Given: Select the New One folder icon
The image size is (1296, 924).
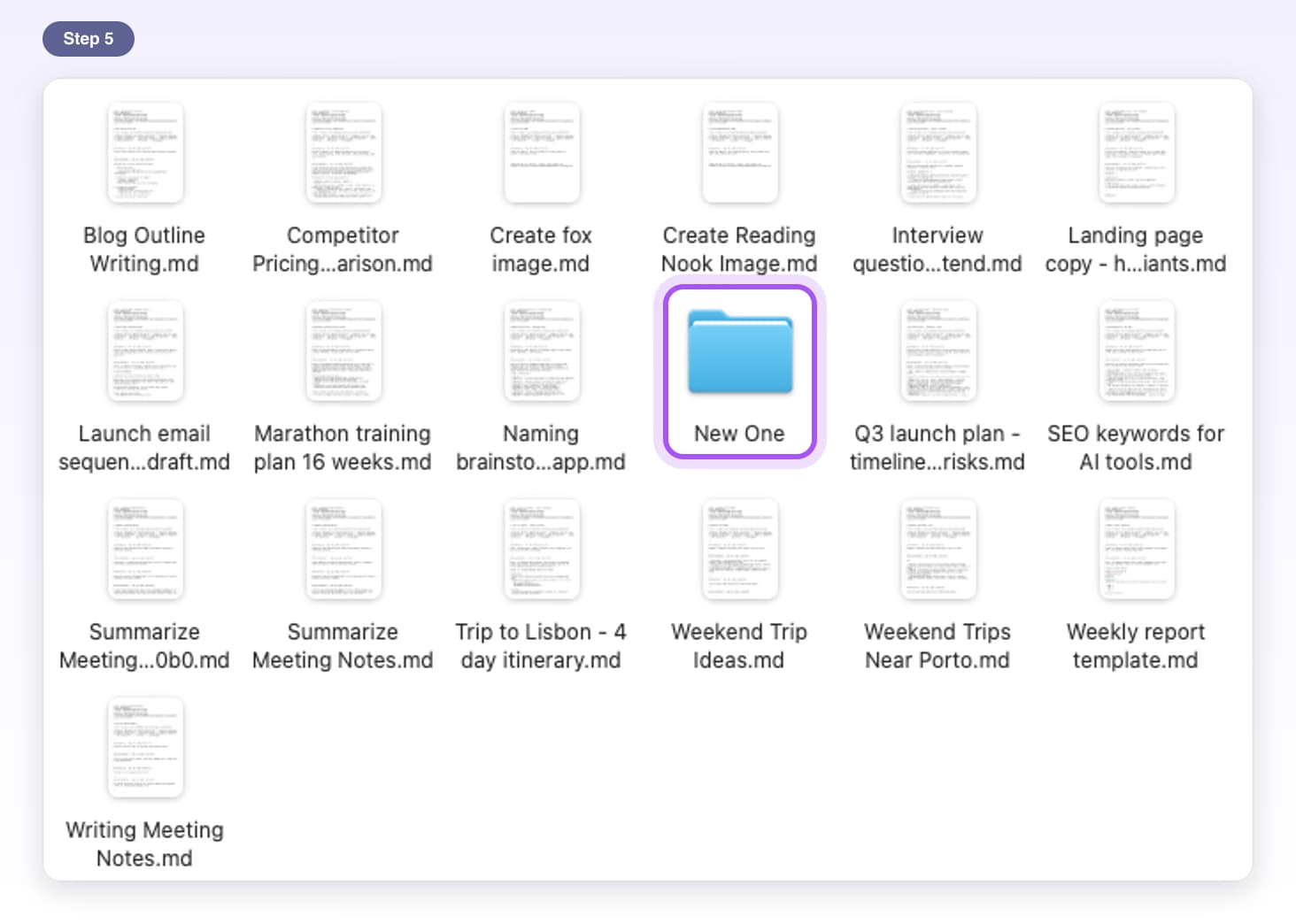Looking at the screenshot, I should click(740, 351).
